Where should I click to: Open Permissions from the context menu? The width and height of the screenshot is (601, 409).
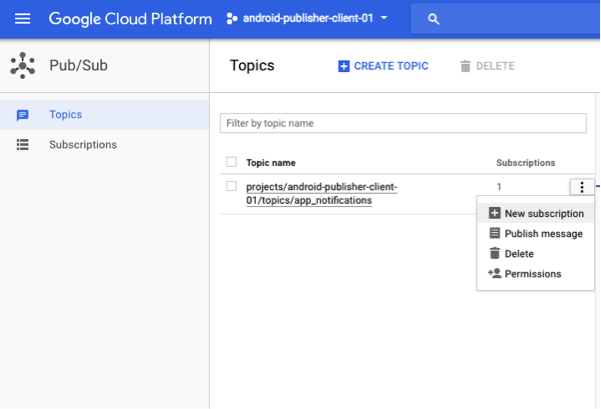[532, 274]
